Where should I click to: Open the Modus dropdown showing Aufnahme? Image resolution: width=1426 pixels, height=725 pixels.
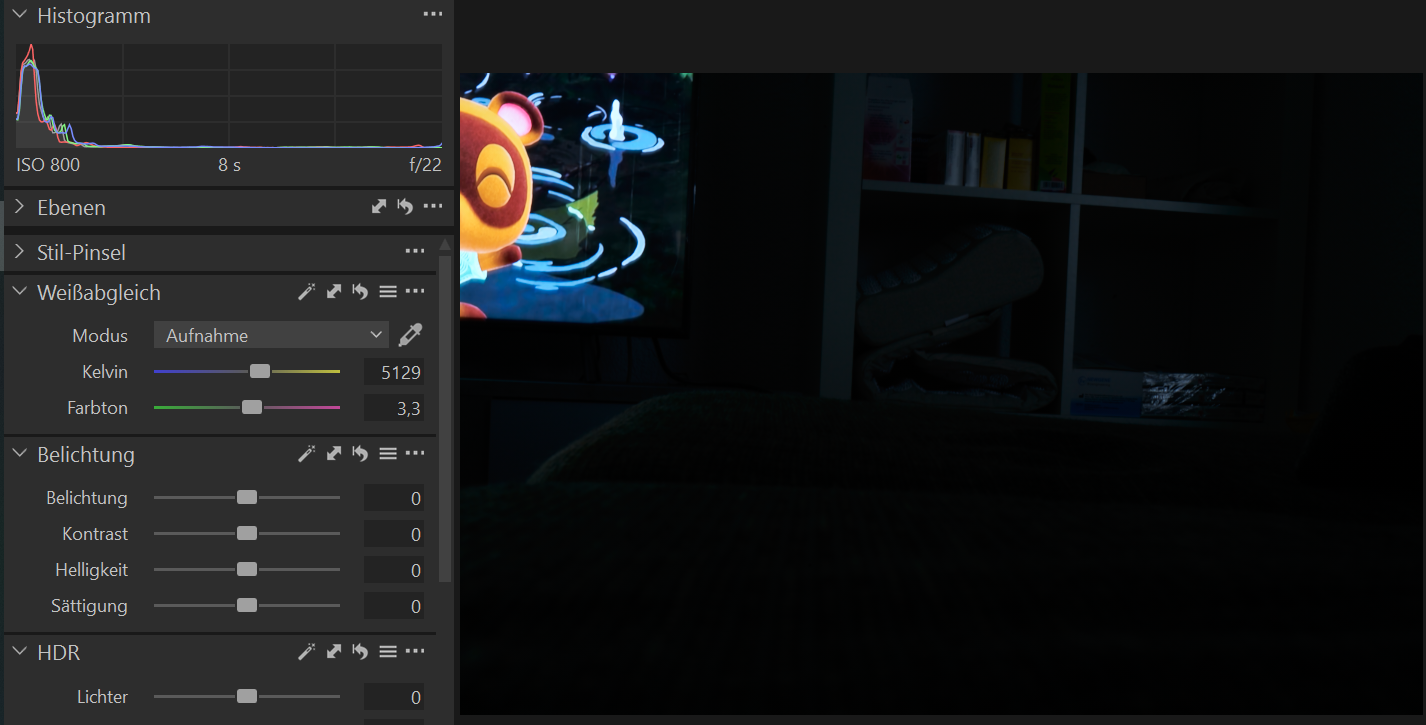coord(271,335)
